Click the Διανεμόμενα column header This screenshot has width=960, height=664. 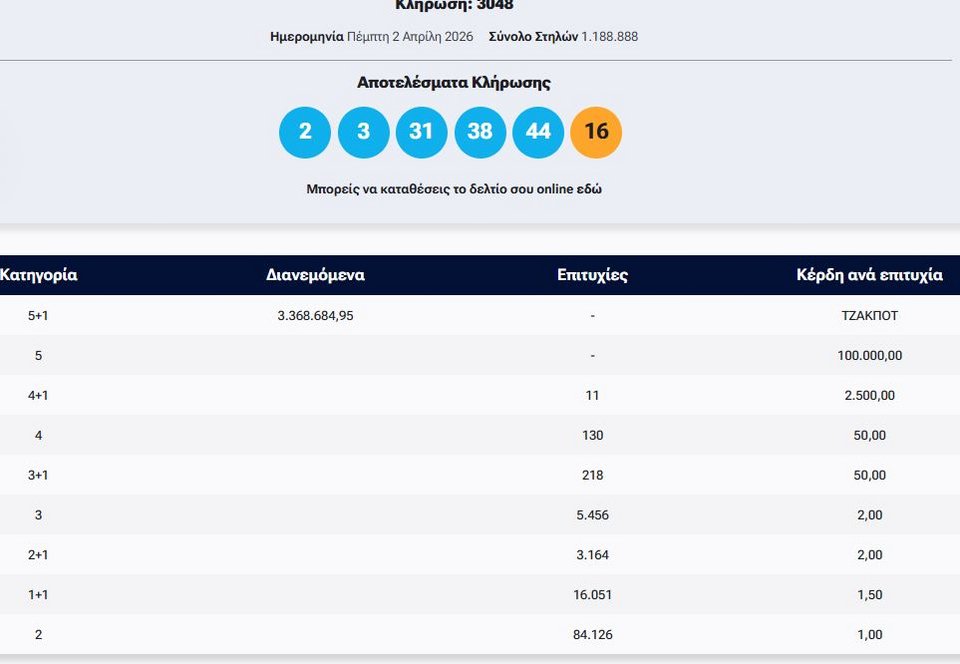pyautogui.click(x=315, y=275)
